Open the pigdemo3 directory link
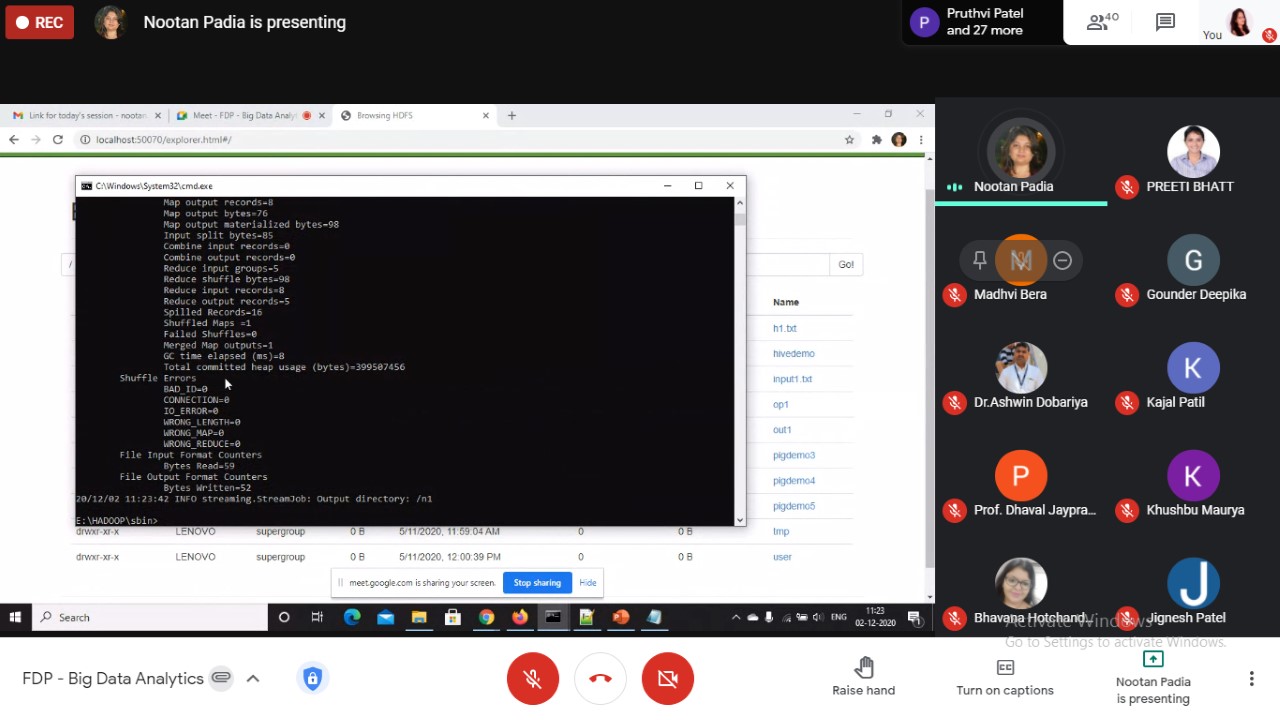 coord(793,455)
